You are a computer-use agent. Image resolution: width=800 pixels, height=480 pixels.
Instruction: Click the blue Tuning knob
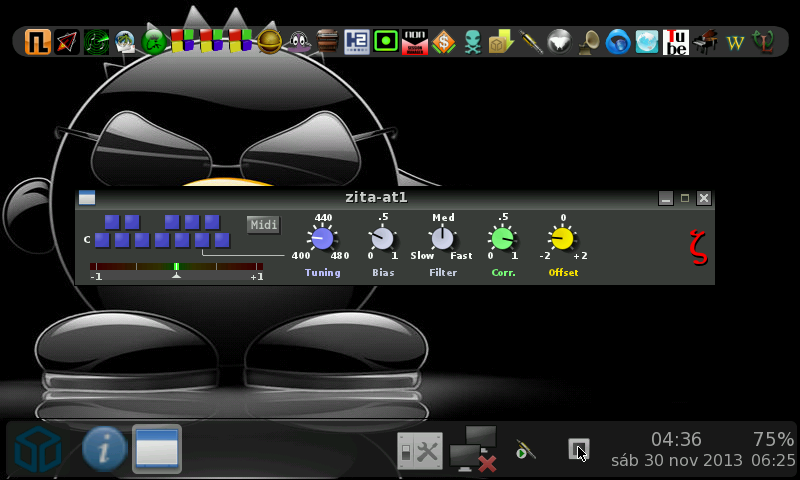(322, 239)
